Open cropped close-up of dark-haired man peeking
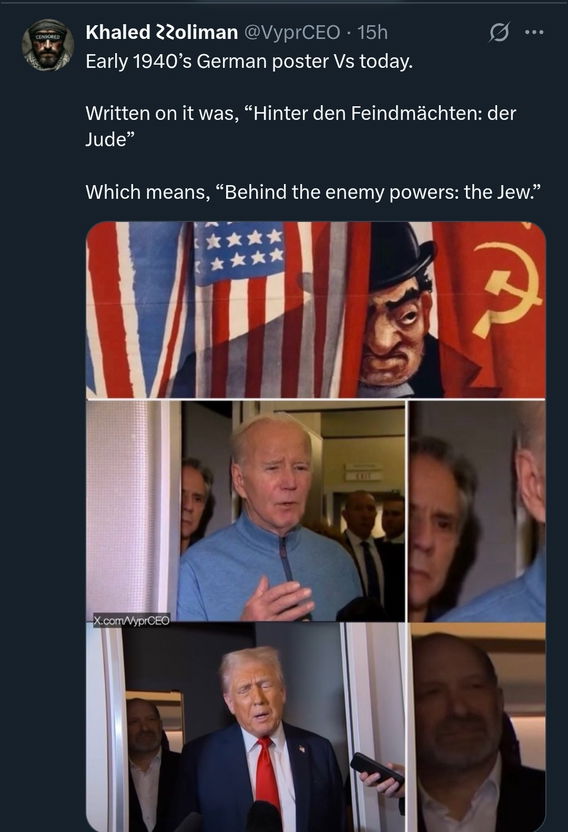 477,511
